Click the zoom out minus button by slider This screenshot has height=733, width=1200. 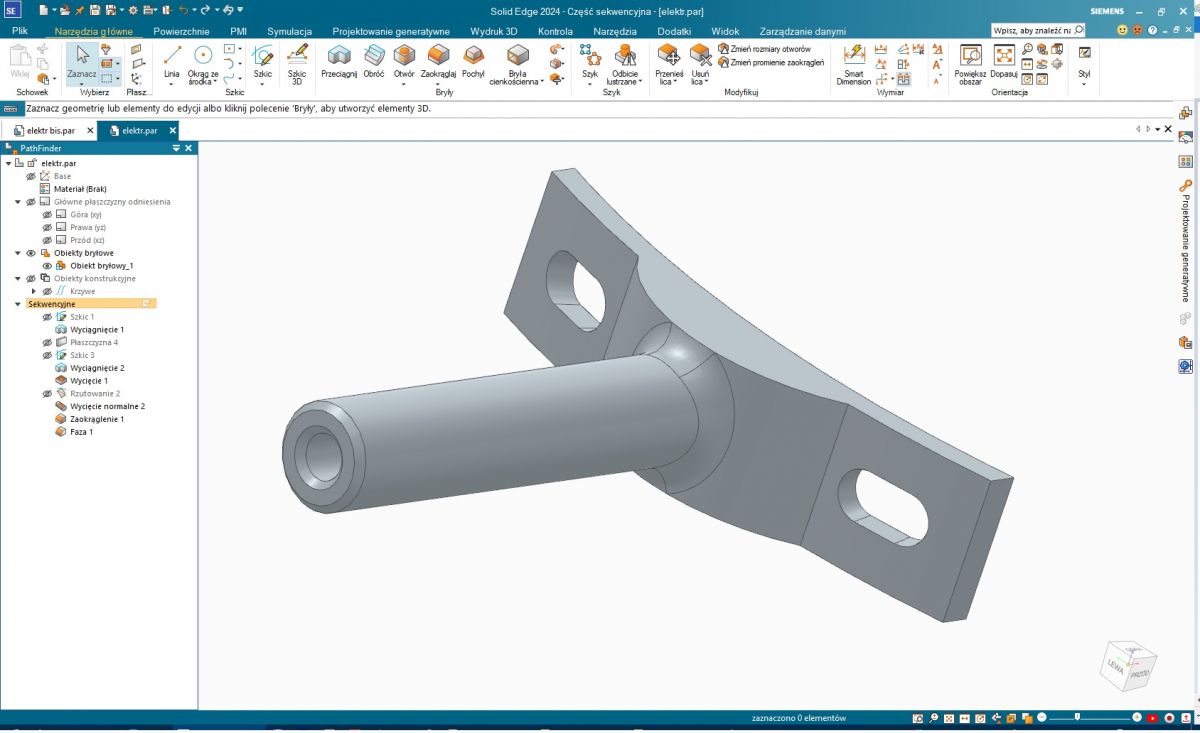click(1042, 718)
